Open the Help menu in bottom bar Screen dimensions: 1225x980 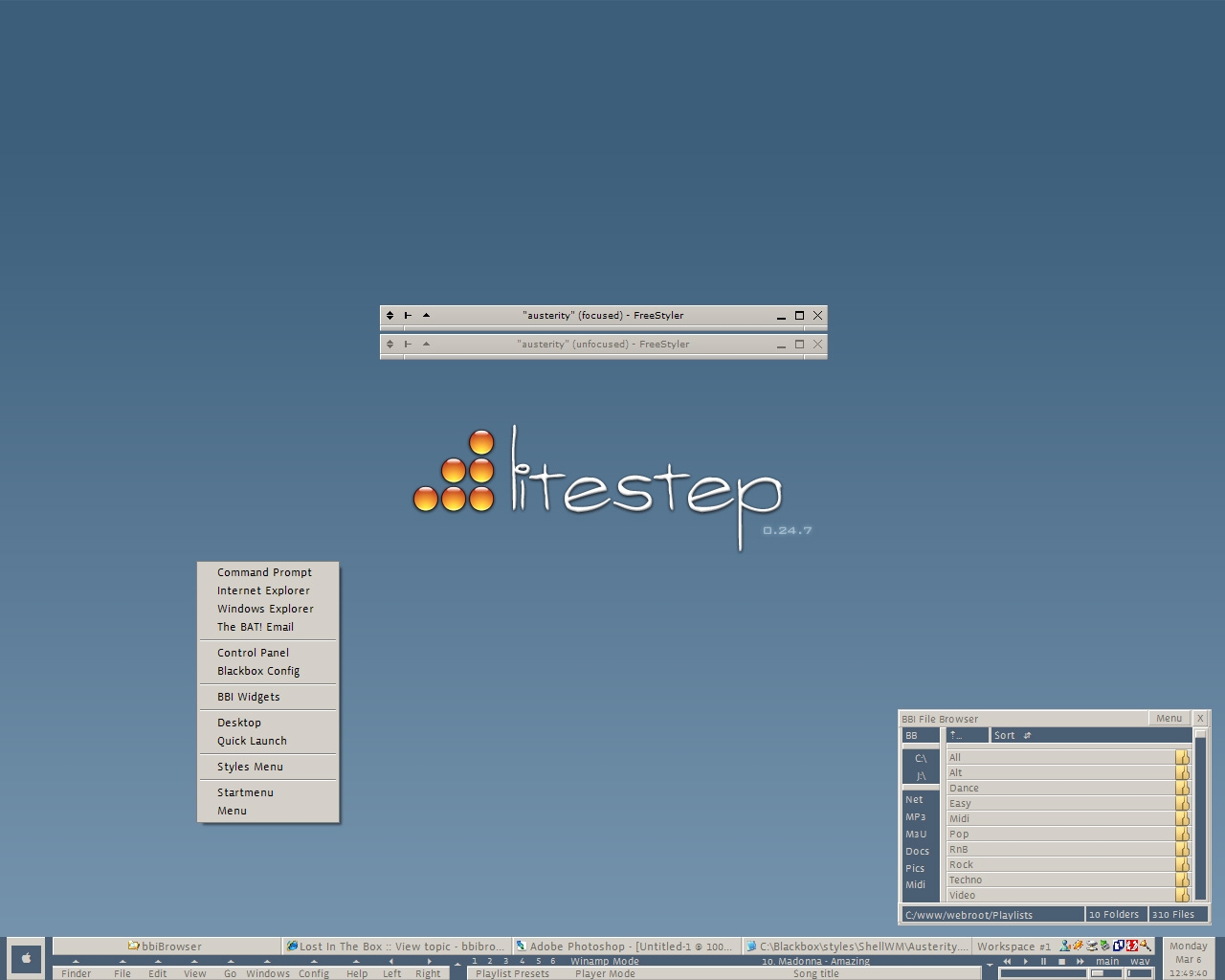click(x=357, y=973)
